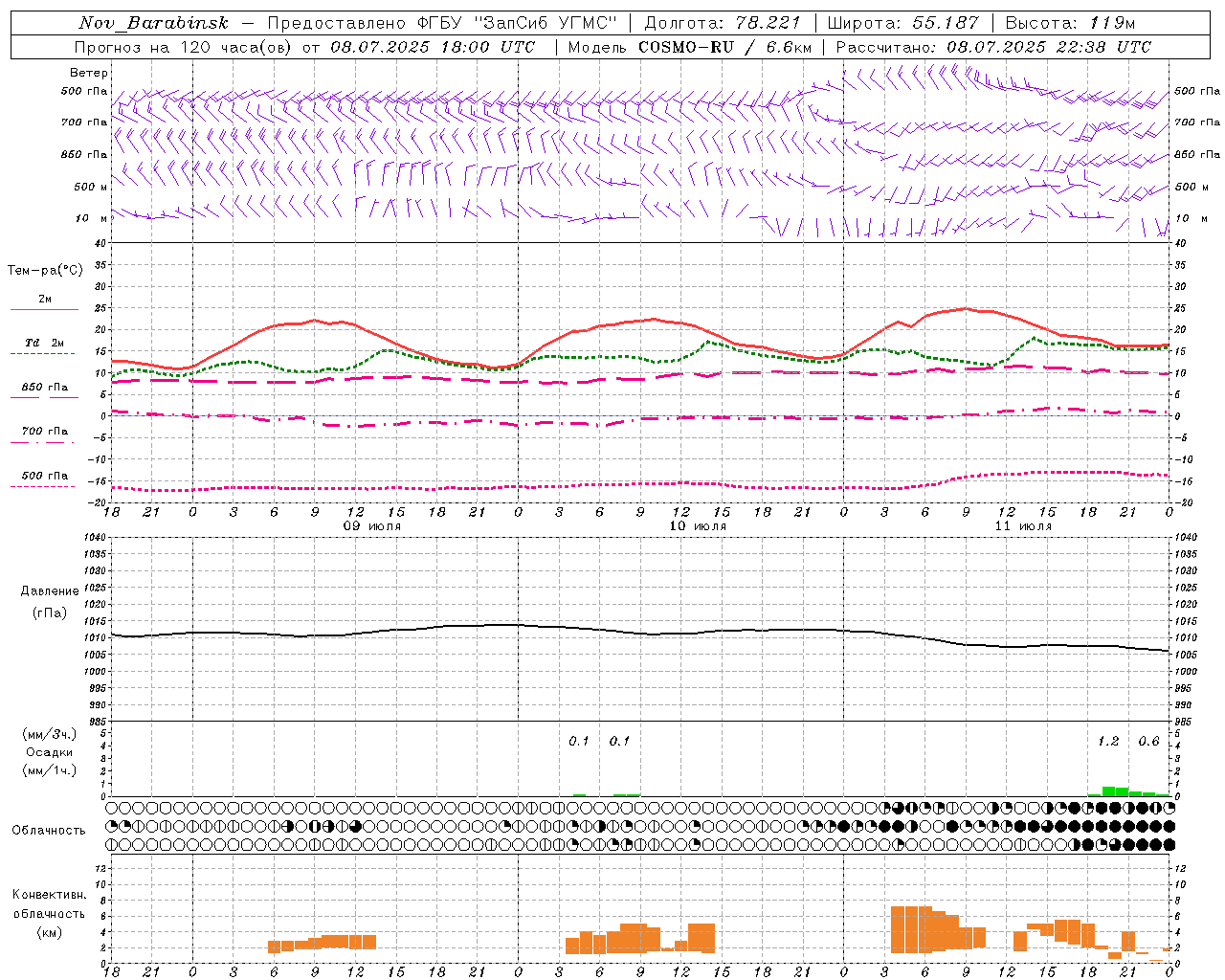
Task: Click the "(км)" unit label for convective clouds
Action: click(49, 932)
